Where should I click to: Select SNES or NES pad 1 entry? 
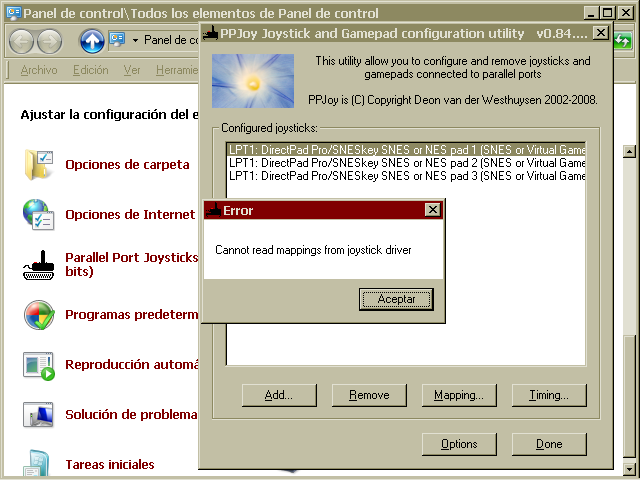(x=406, y=150)
